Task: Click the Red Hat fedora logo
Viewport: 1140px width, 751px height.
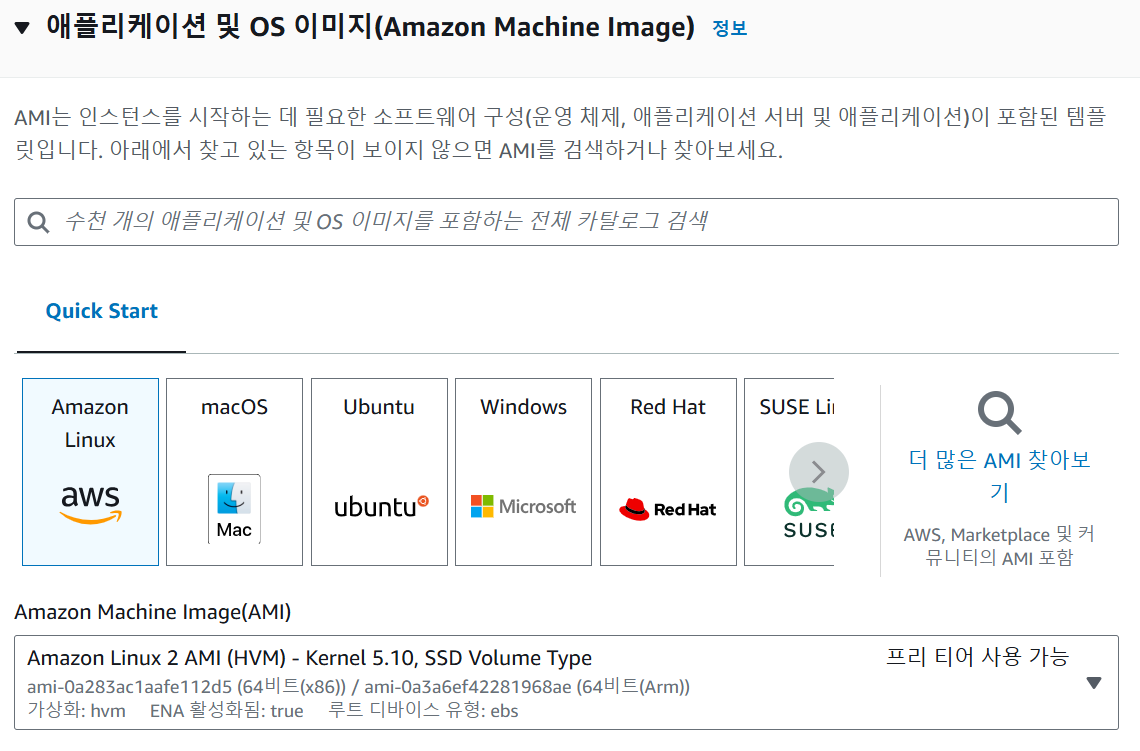Action: 634,509
